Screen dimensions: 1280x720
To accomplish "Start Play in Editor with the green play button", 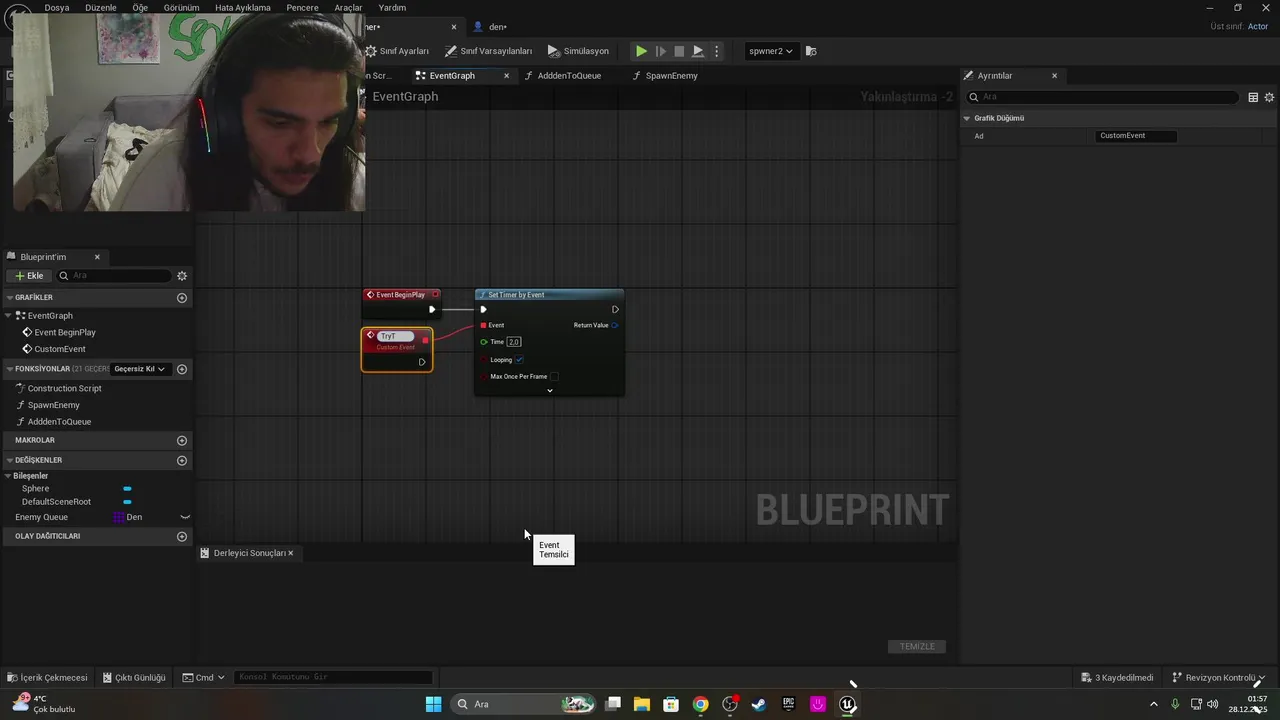I will click(x=641, y=51).
